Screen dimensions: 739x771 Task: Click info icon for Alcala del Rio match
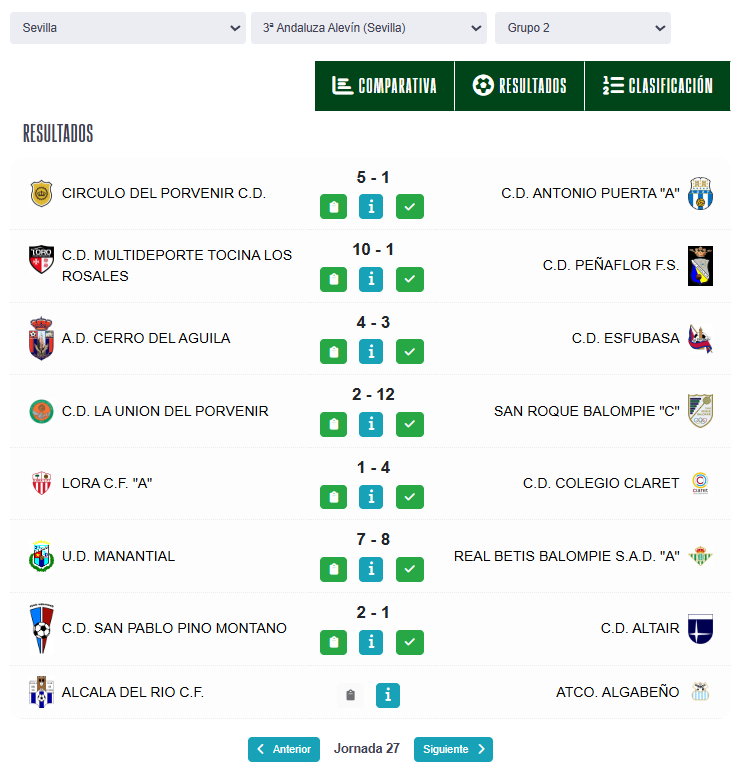click(388, 695)
